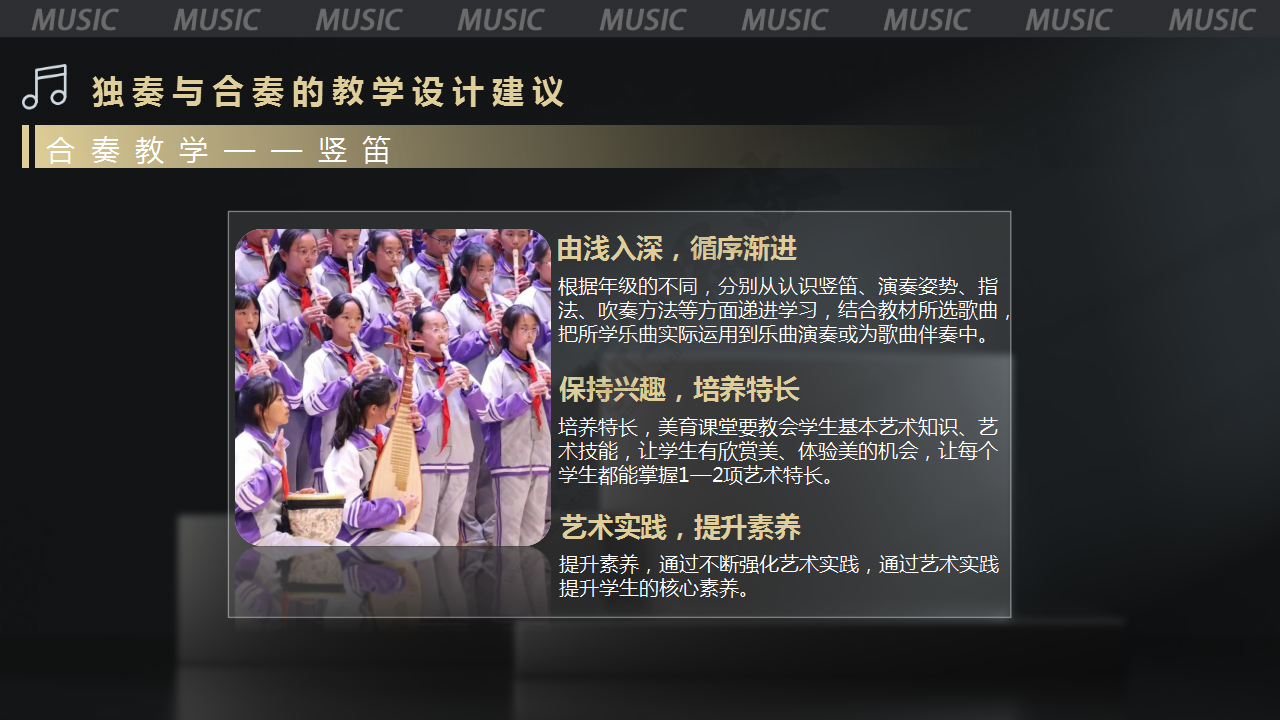Select the heading 保持兴趣，培养特长
The width and height of the screenshot is (1280, 720).
coord(679,389)
